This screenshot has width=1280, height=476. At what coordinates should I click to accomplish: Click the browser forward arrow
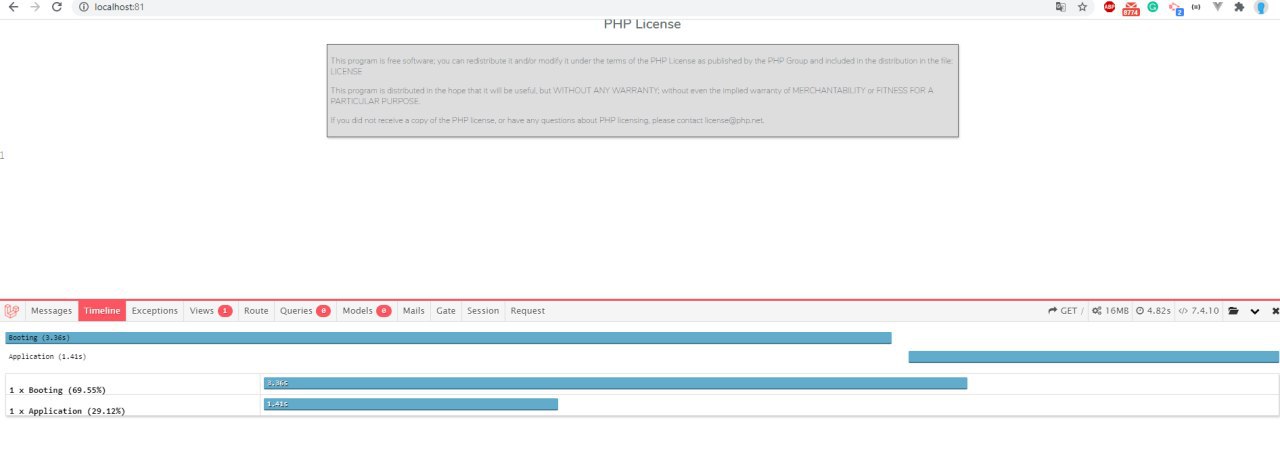tap(35, 7)
